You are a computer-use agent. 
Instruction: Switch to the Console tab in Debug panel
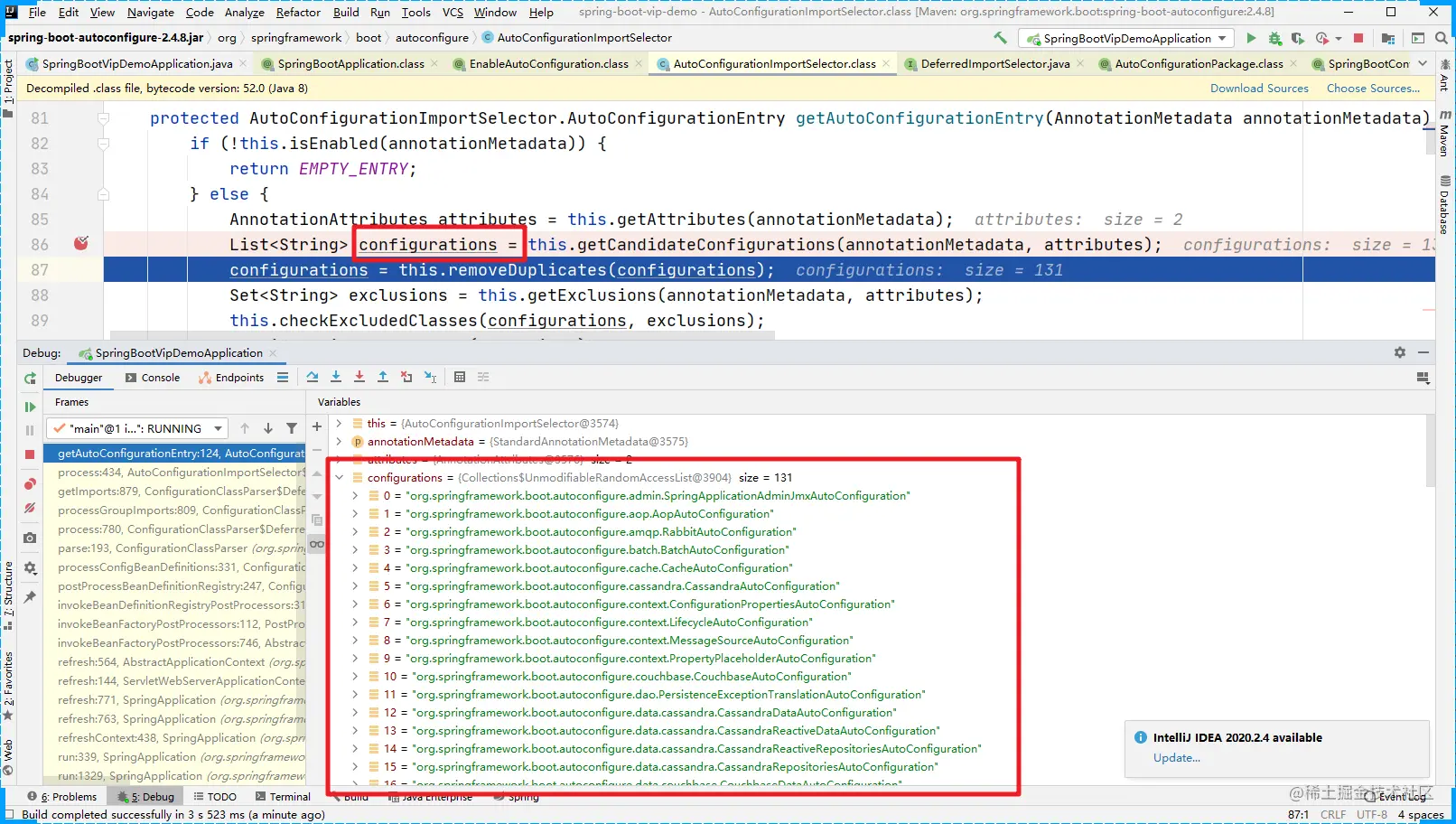(x=153, y=378)
